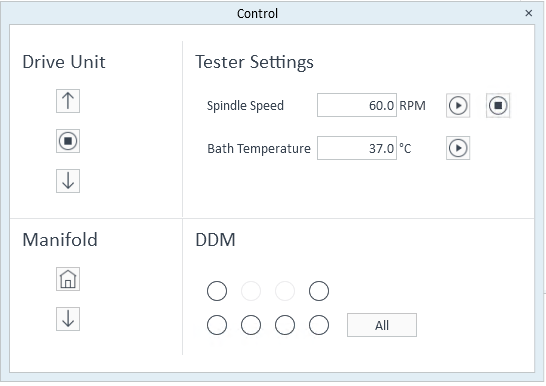Start bath temperature heating play button
The width and height of the screenshot is (546, 386).
pos(458,148)
